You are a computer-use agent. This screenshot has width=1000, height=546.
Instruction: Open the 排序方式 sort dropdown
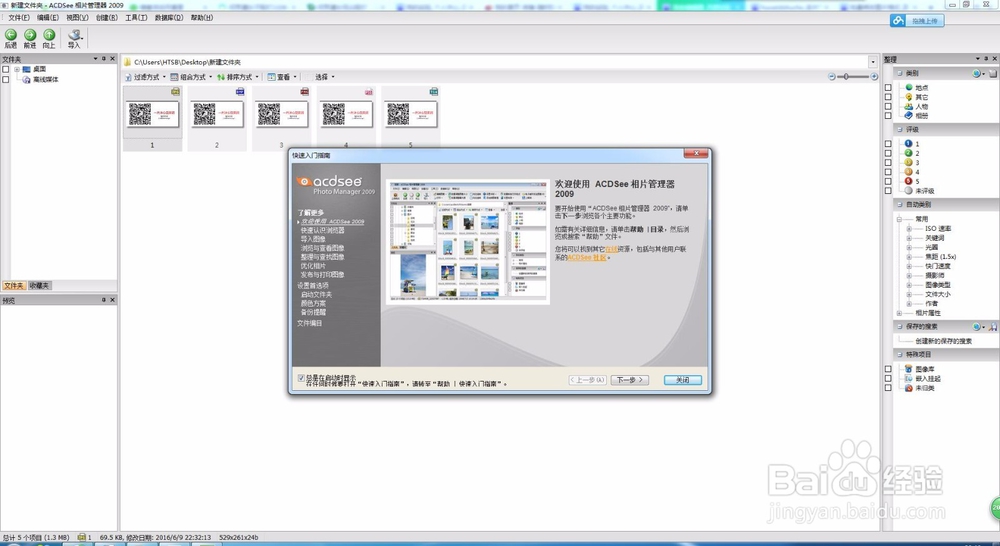(238, 77)
